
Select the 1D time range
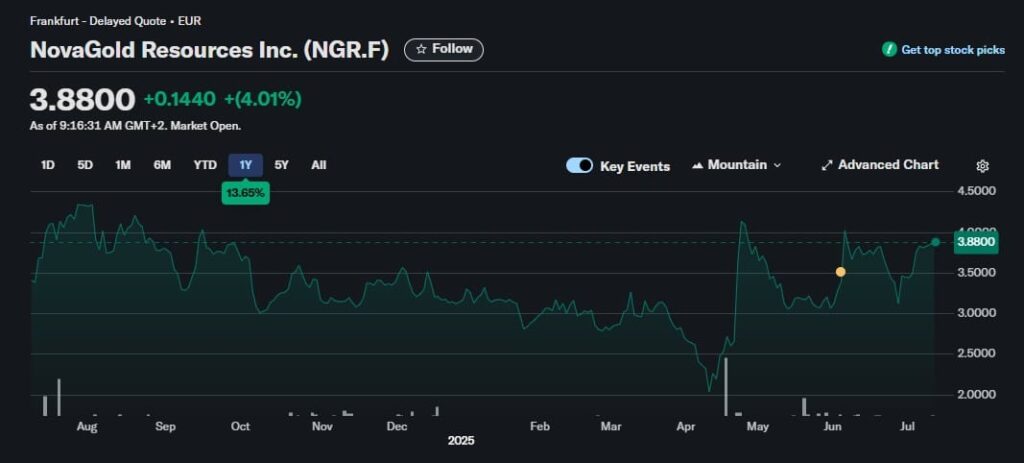pyautogui.click(x=48, y=165)
